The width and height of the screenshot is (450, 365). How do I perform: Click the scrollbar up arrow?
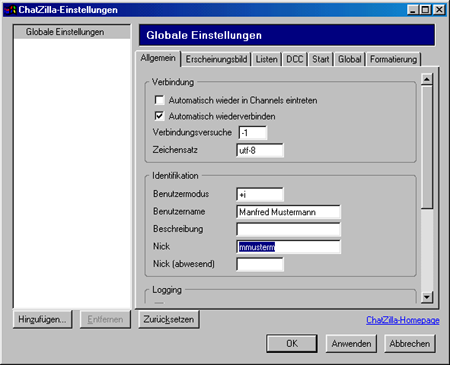click(427, 79)
